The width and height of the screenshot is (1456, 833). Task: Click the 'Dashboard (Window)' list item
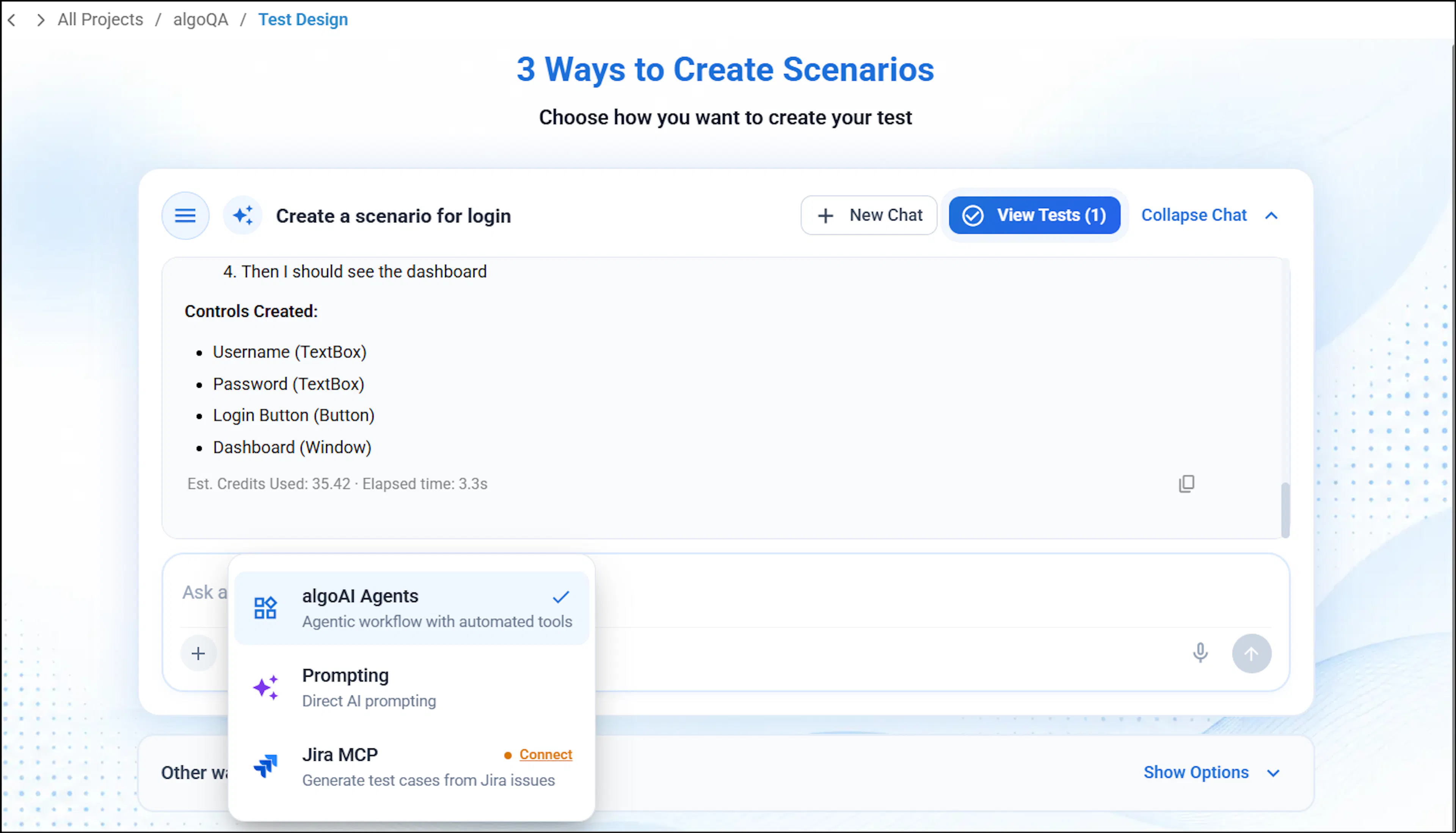click(x=292, y=447)
